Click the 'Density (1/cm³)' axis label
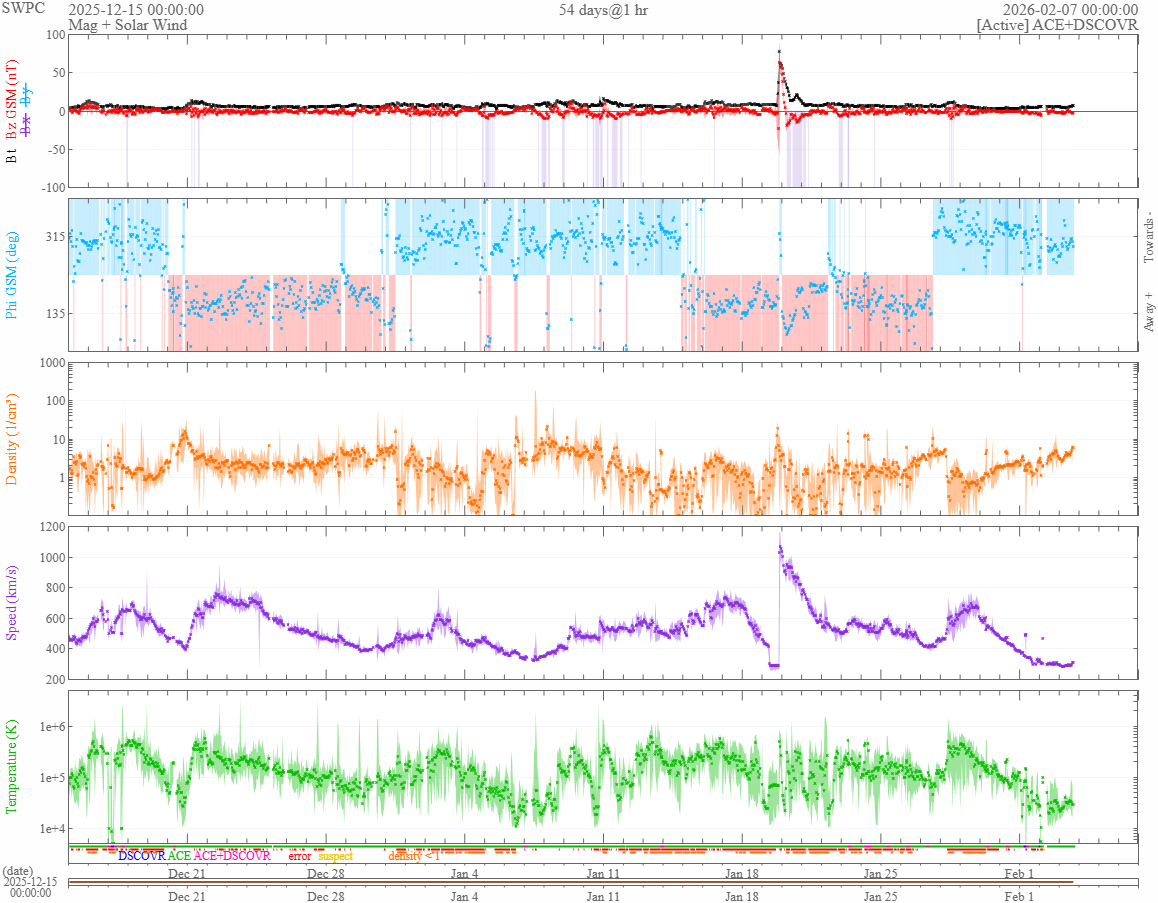Image resolution: width=1158 pixels, height=903 pixels. (11, 439)
